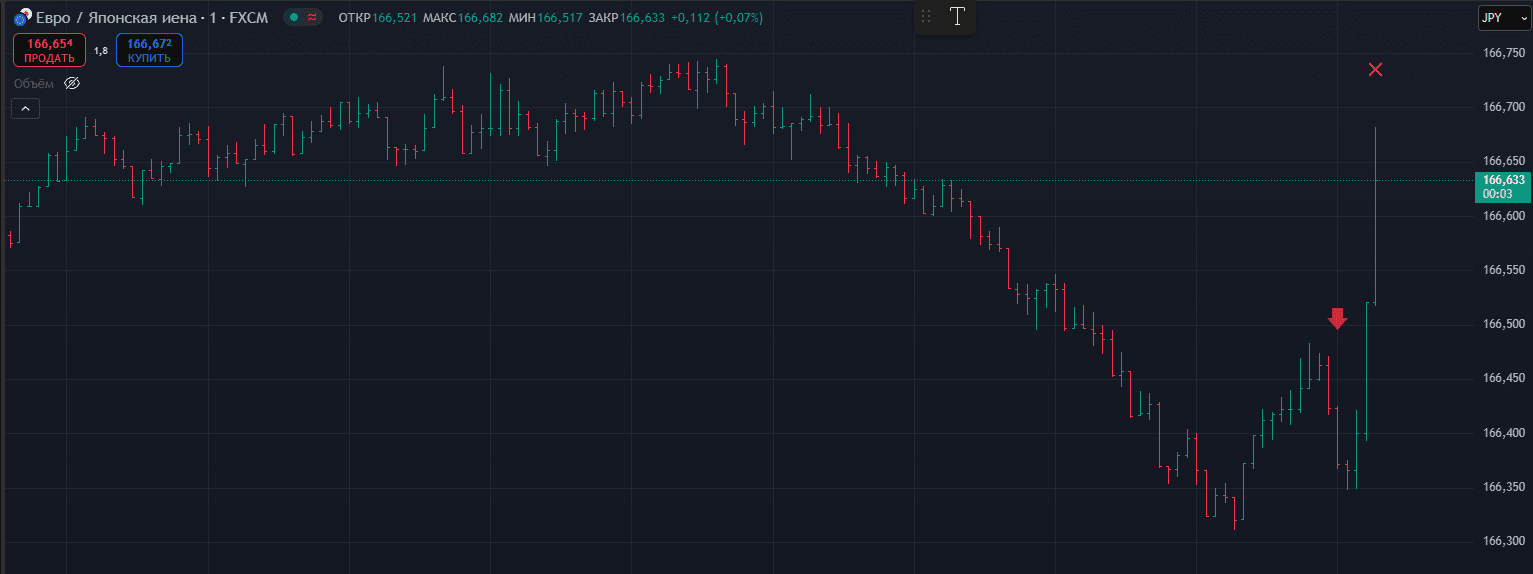Collapse the indicator legend chevron
This screenshot has height=574, width=1533.
[x=25, y=108]
